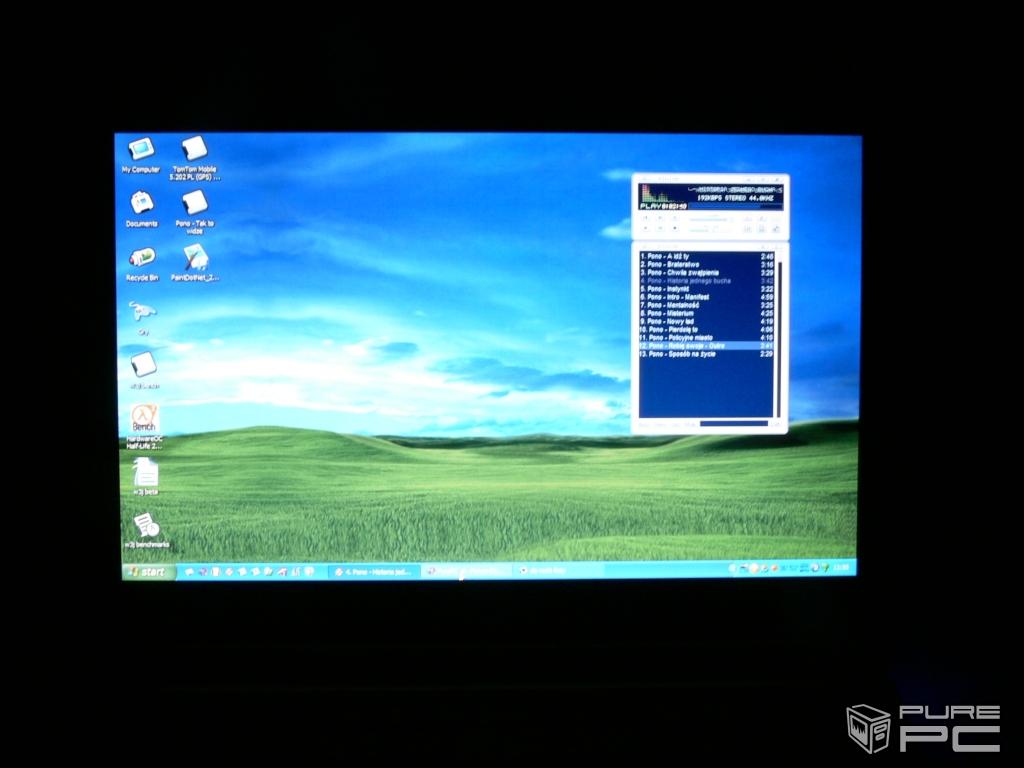
Task: Select the Recycle Bin desktop icon
Action: pos(142,264)
